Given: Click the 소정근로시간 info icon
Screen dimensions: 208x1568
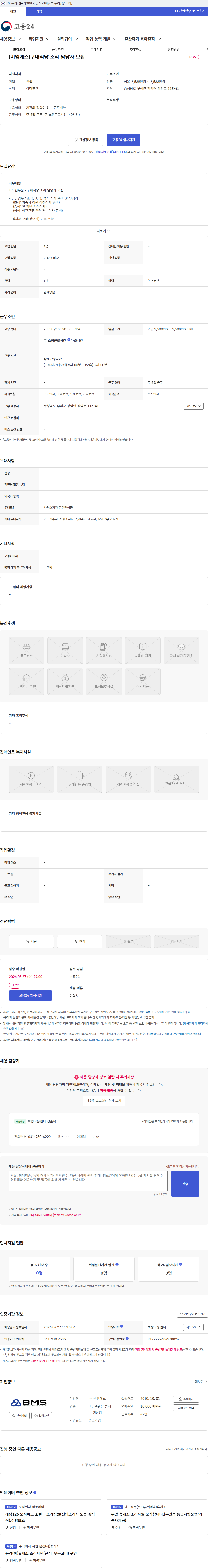Looking at the screenshot, I should [69, 340].
